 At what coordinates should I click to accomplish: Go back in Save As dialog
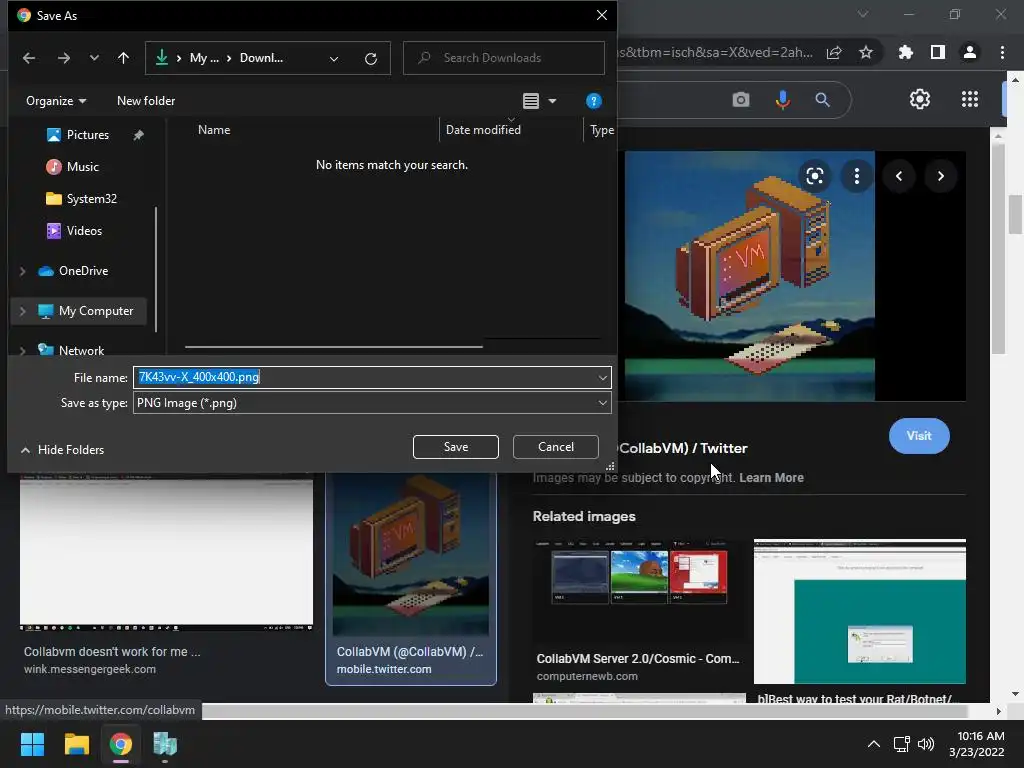[29, 58]
